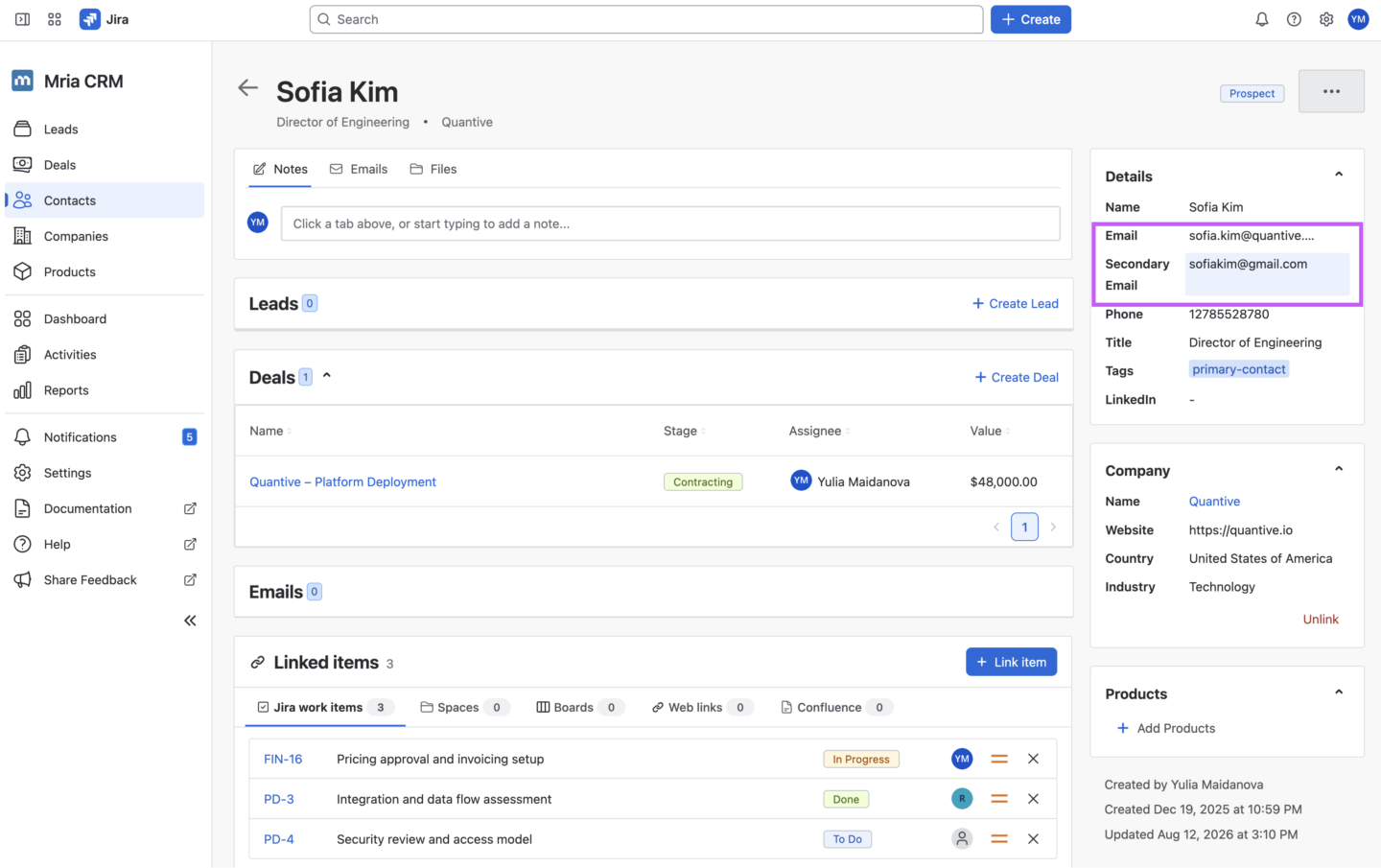Open Documentation external link
This screenshot has width=1381, height=868.
tap(105, 508)
